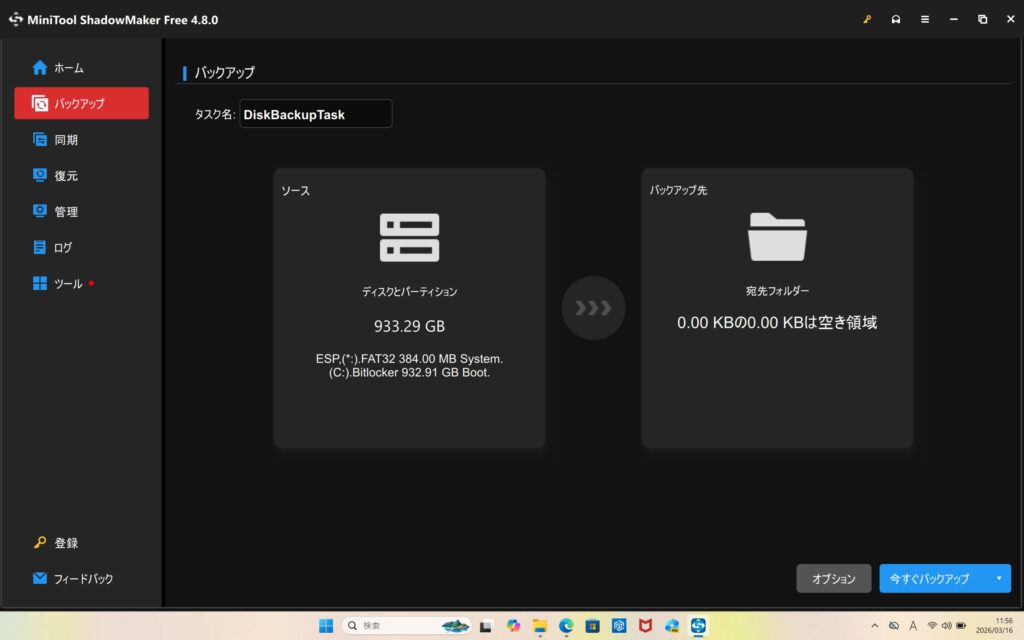Click the headset support icon in title bar
Screen dimensions: 1024x640
(x=895, y=19)
